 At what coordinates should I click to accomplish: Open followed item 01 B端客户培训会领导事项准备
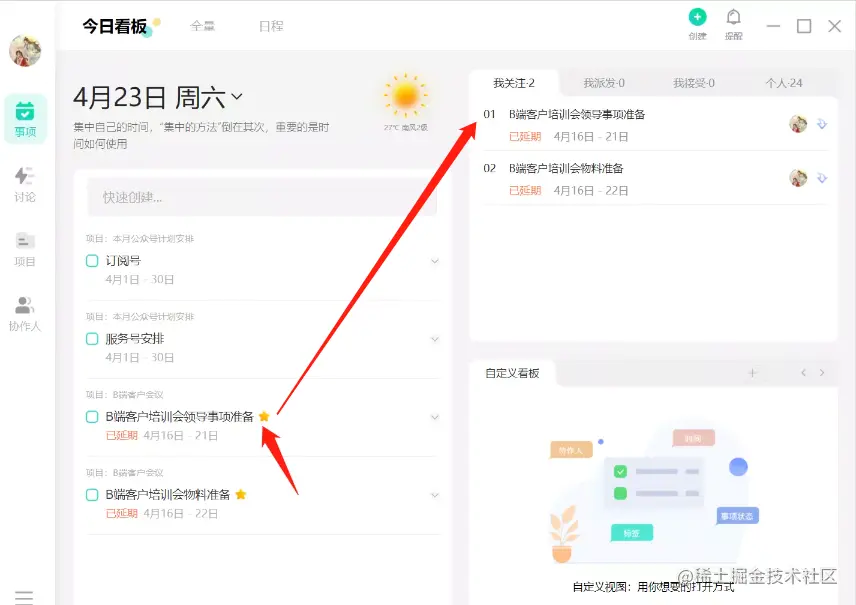click(x=577, y=114)
